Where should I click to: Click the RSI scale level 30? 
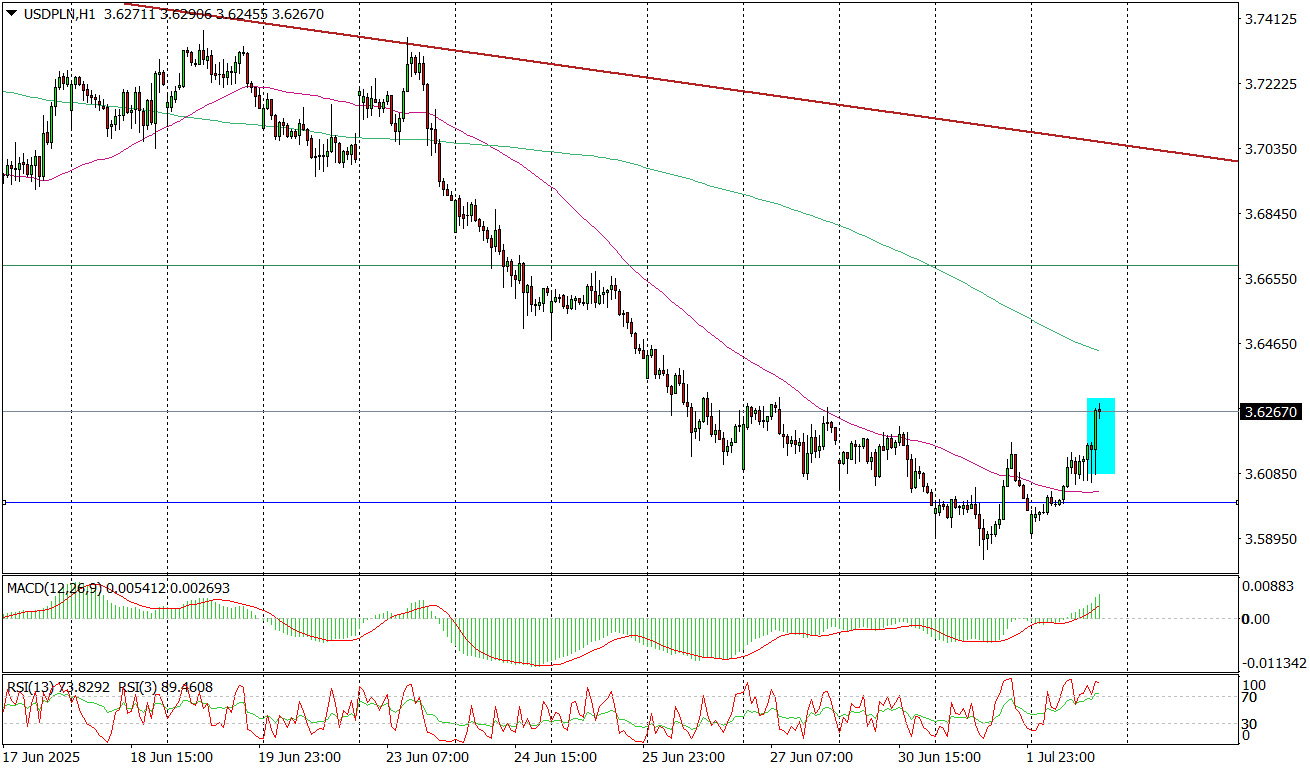(x=1251, y=723)
